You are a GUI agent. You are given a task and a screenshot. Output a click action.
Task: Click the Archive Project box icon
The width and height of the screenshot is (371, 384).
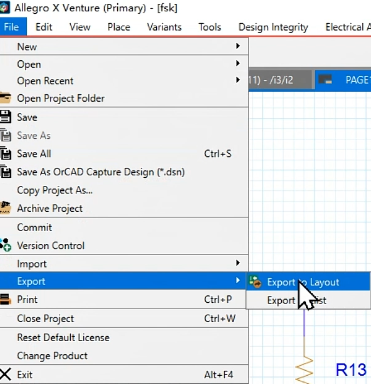click(6, 208)
